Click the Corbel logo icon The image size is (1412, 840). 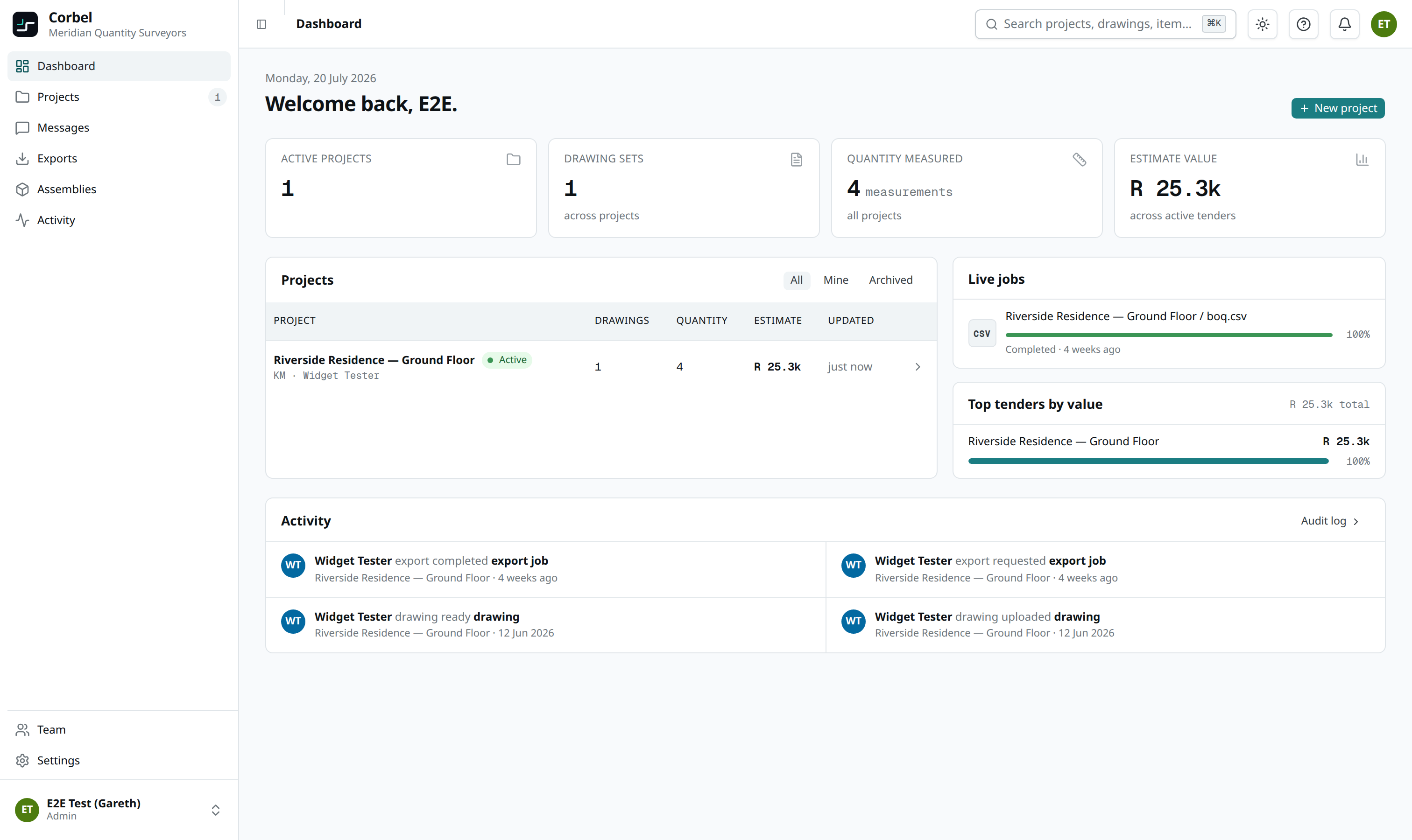(x=25, y=24)
